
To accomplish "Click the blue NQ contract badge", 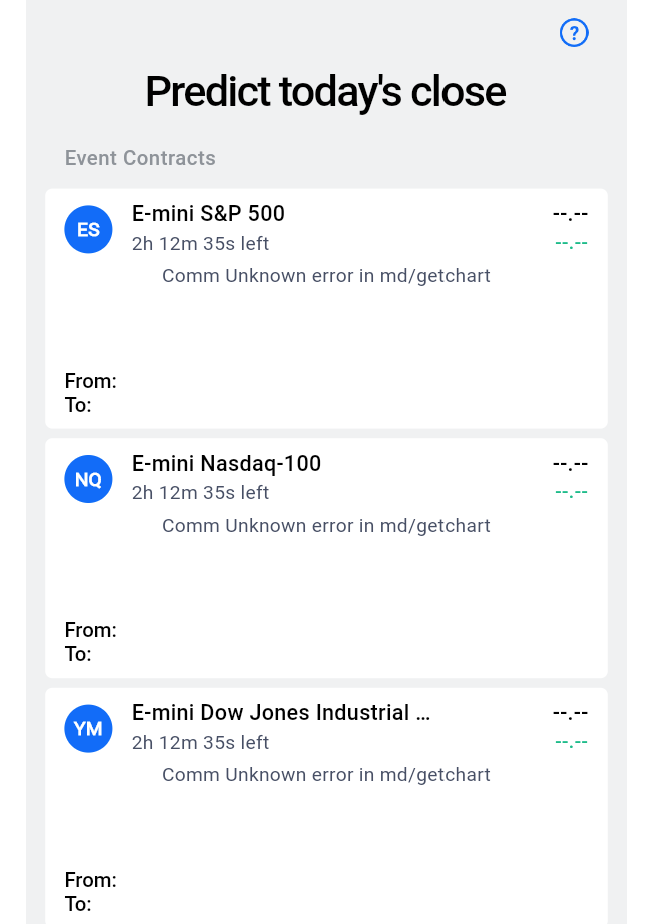I will (x=88, y=479).
